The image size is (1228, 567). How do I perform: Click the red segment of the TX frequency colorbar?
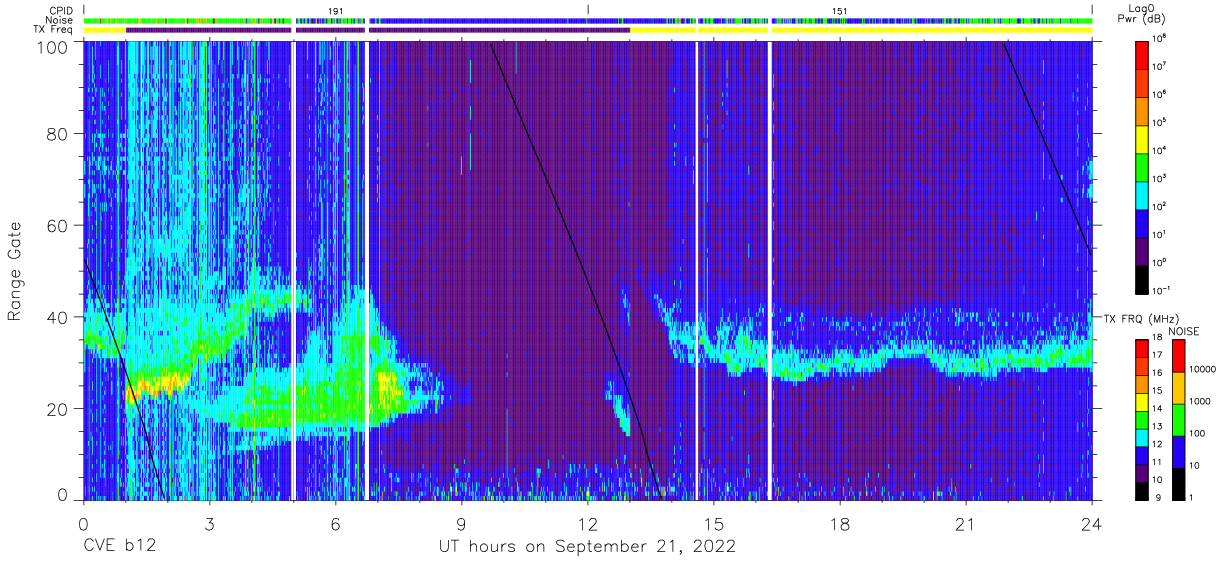(1143, 347)
